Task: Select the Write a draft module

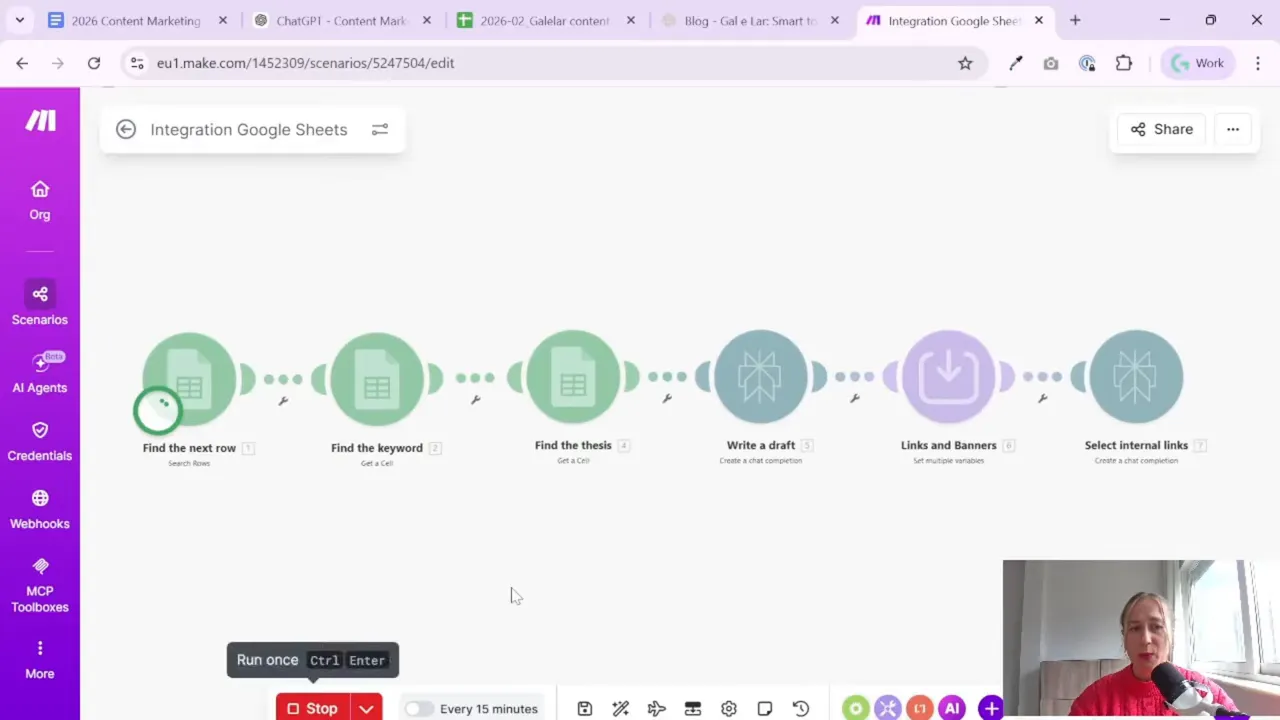Action: click(x=761, y=377)
